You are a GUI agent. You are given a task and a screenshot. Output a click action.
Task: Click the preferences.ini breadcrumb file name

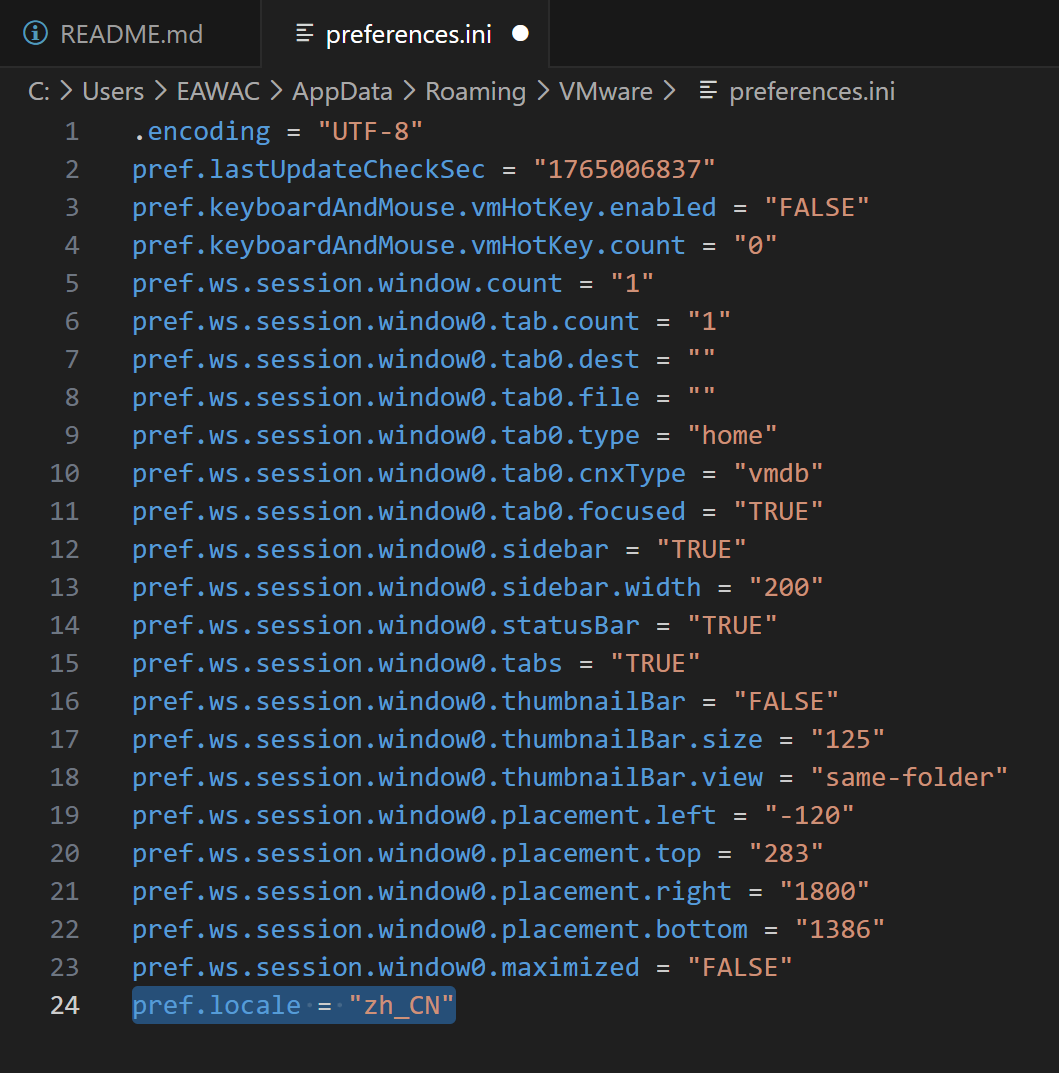coord(812,91)
